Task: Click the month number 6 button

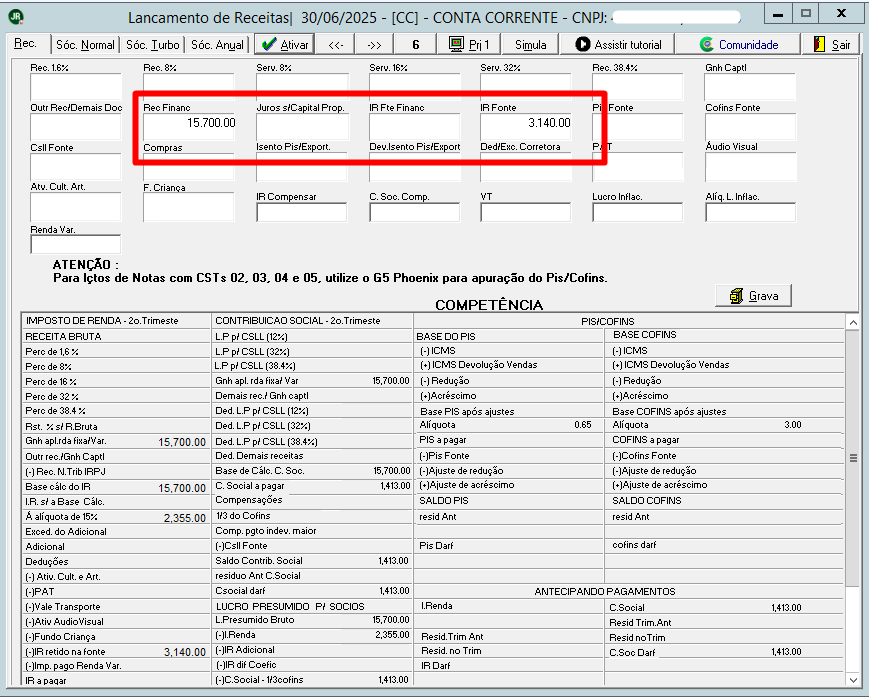Action: (416, 45)
